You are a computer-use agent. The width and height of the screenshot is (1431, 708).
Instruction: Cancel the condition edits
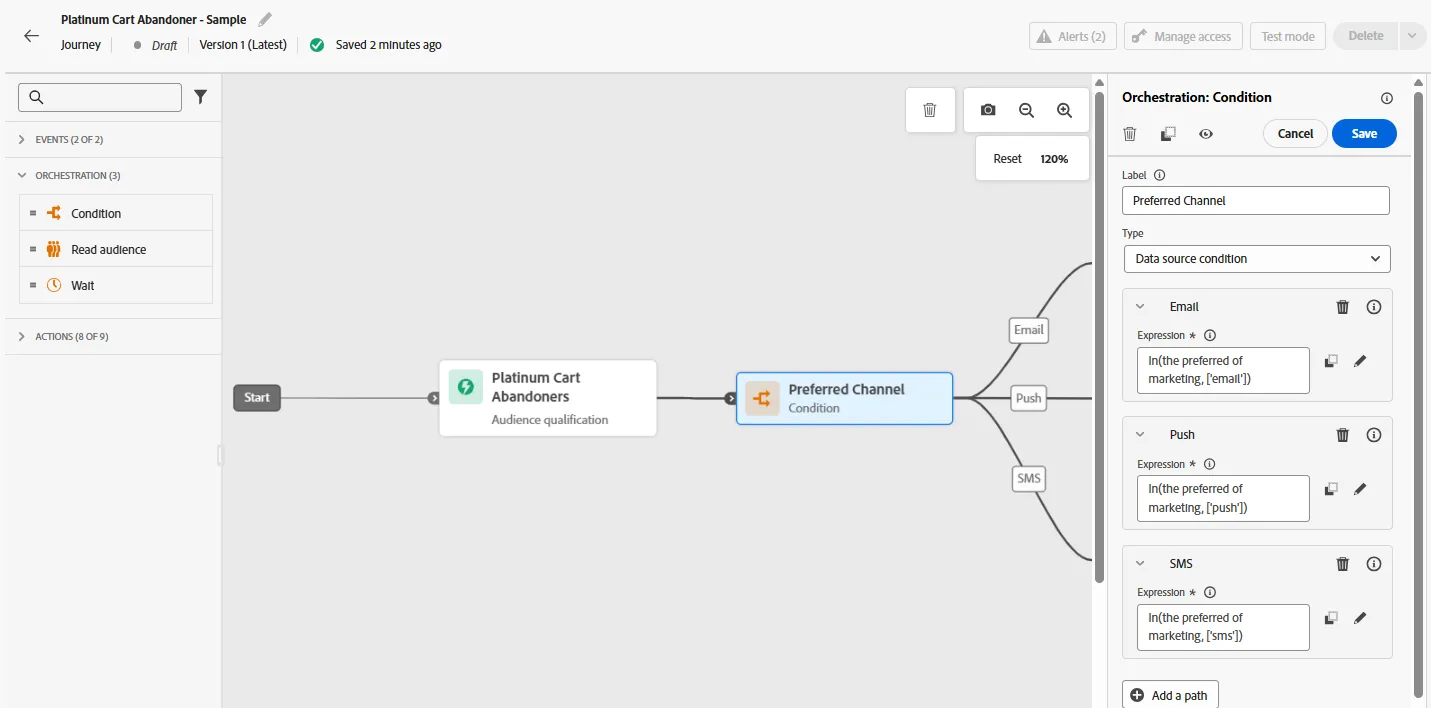[1295, 134]
